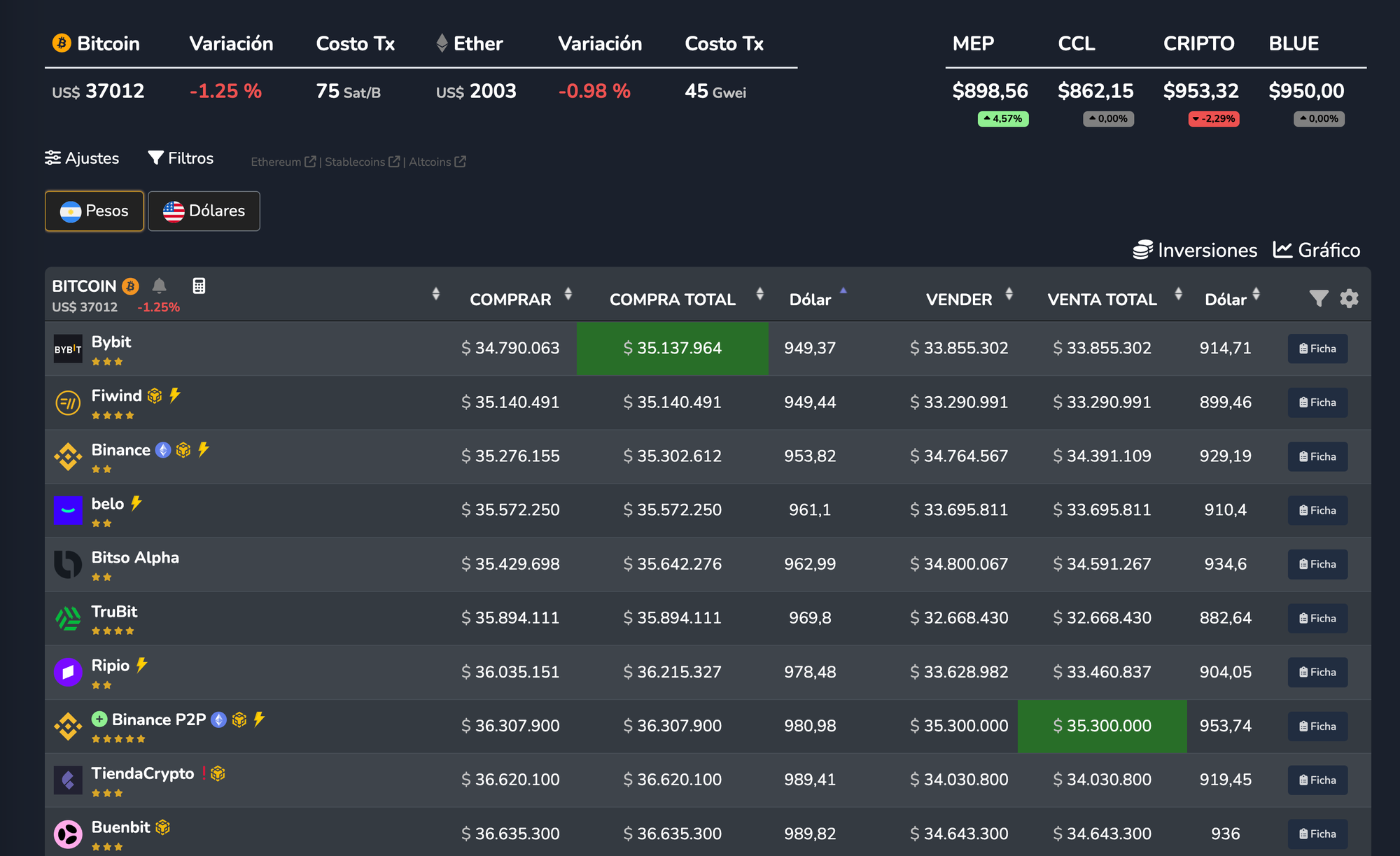Switch currency to Dólares

point(204,211)
